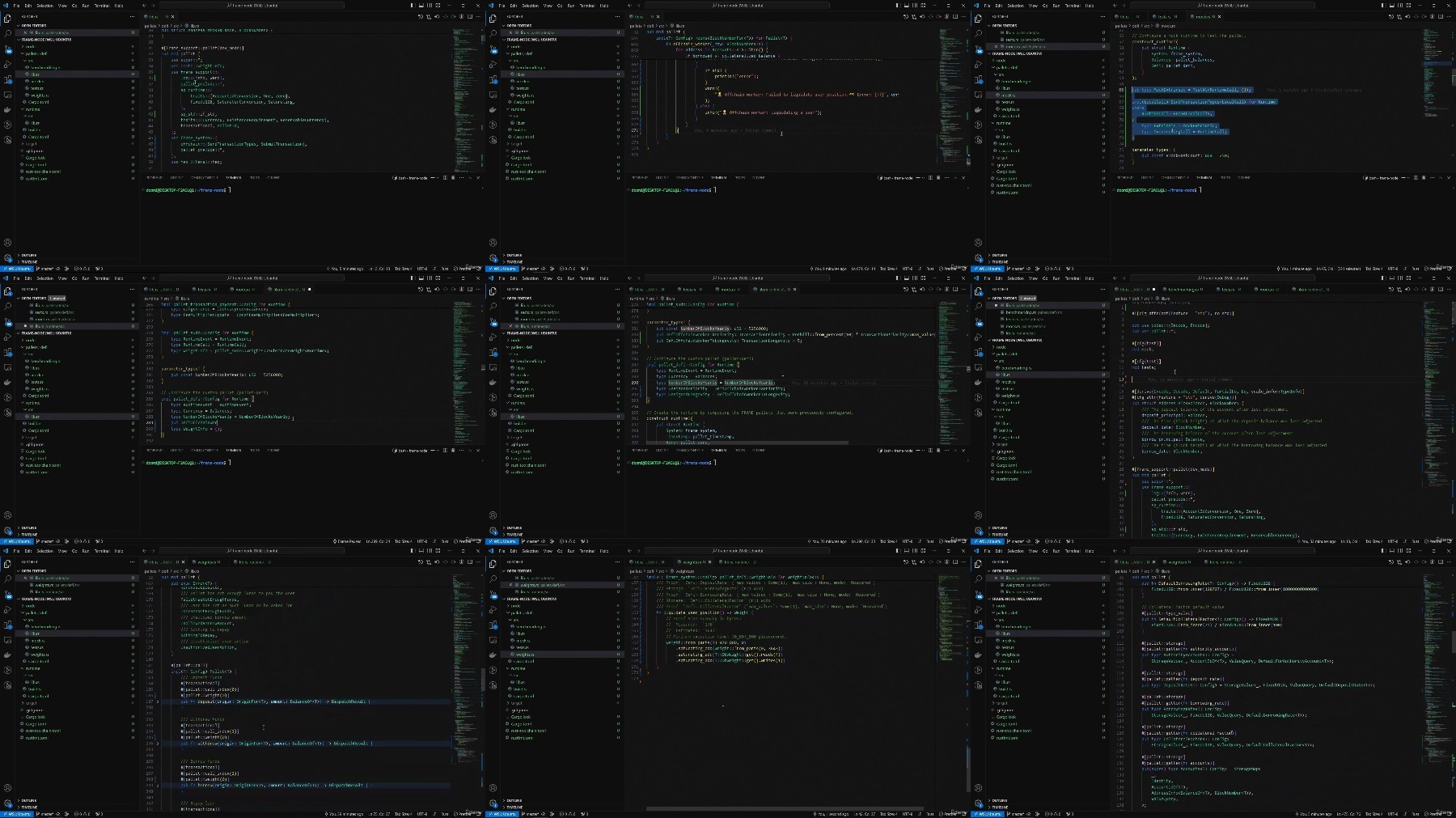Click kill terminal trash icon in top-left frame
Viewport: 1456px width, 818px height.
click(452, 178)
